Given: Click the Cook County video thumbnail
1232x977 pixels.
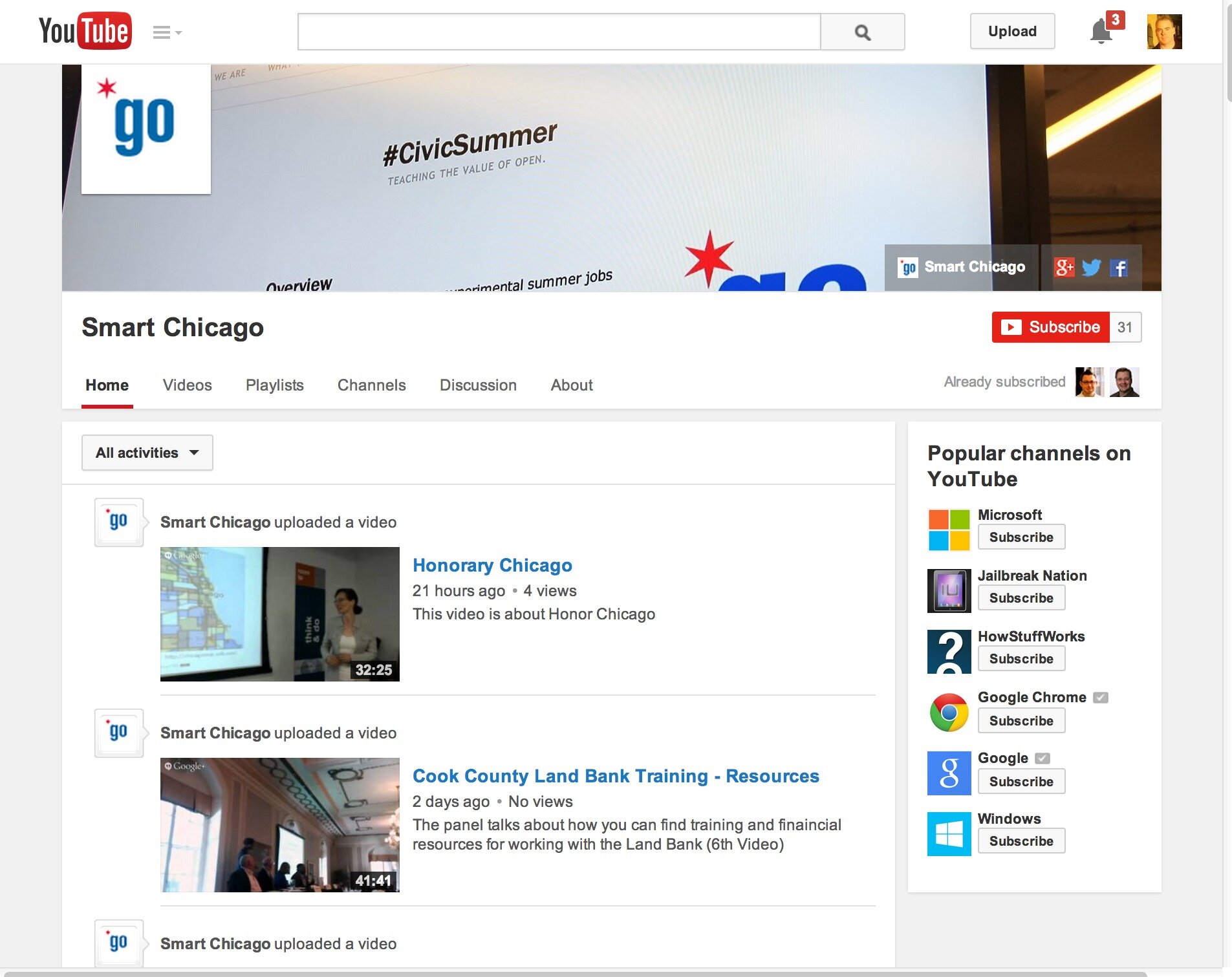Looking at the screenshot, I should [x=279, y=824].
